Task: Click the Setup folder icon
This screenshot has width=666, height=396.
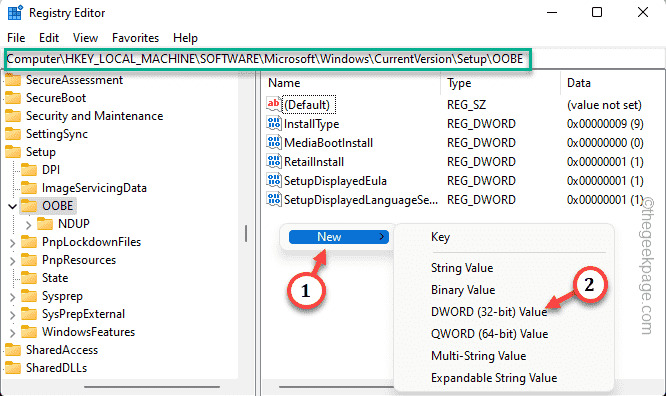Action: (x=13, y=152)
